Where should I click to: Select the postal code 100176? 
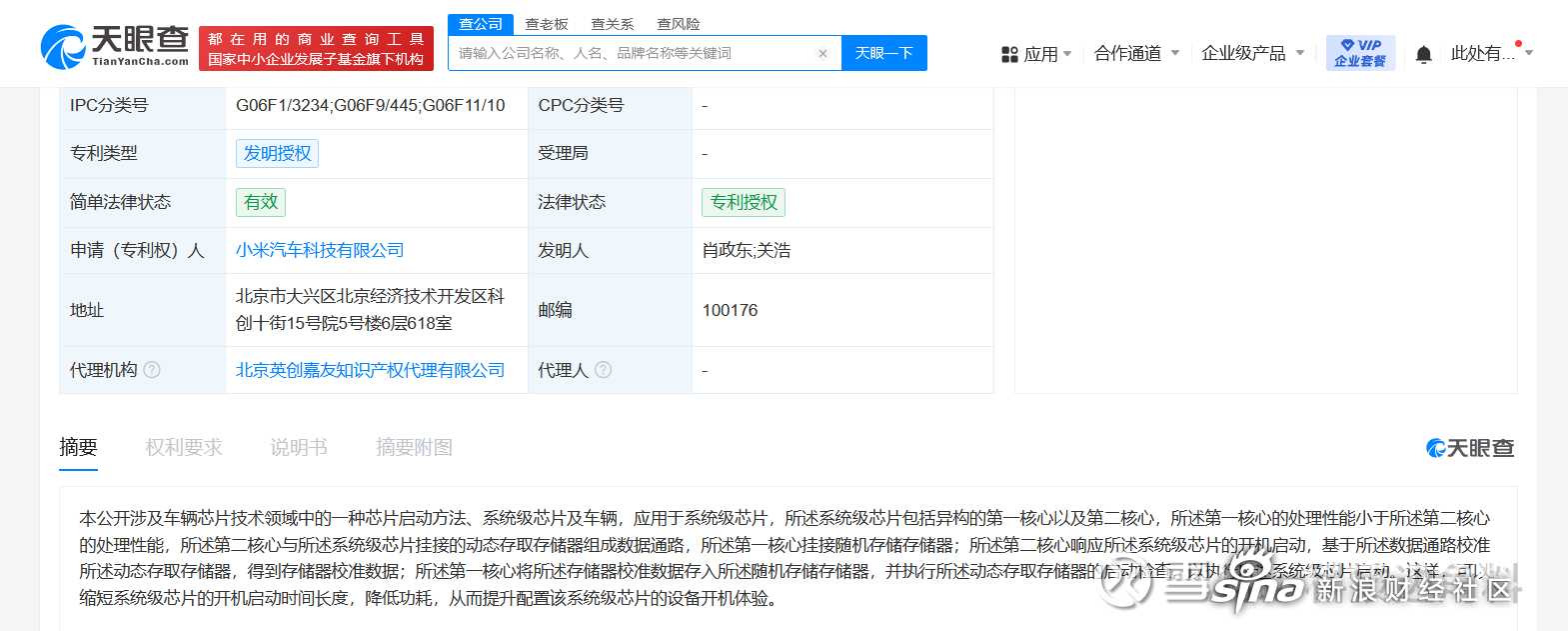pos(731,310)
